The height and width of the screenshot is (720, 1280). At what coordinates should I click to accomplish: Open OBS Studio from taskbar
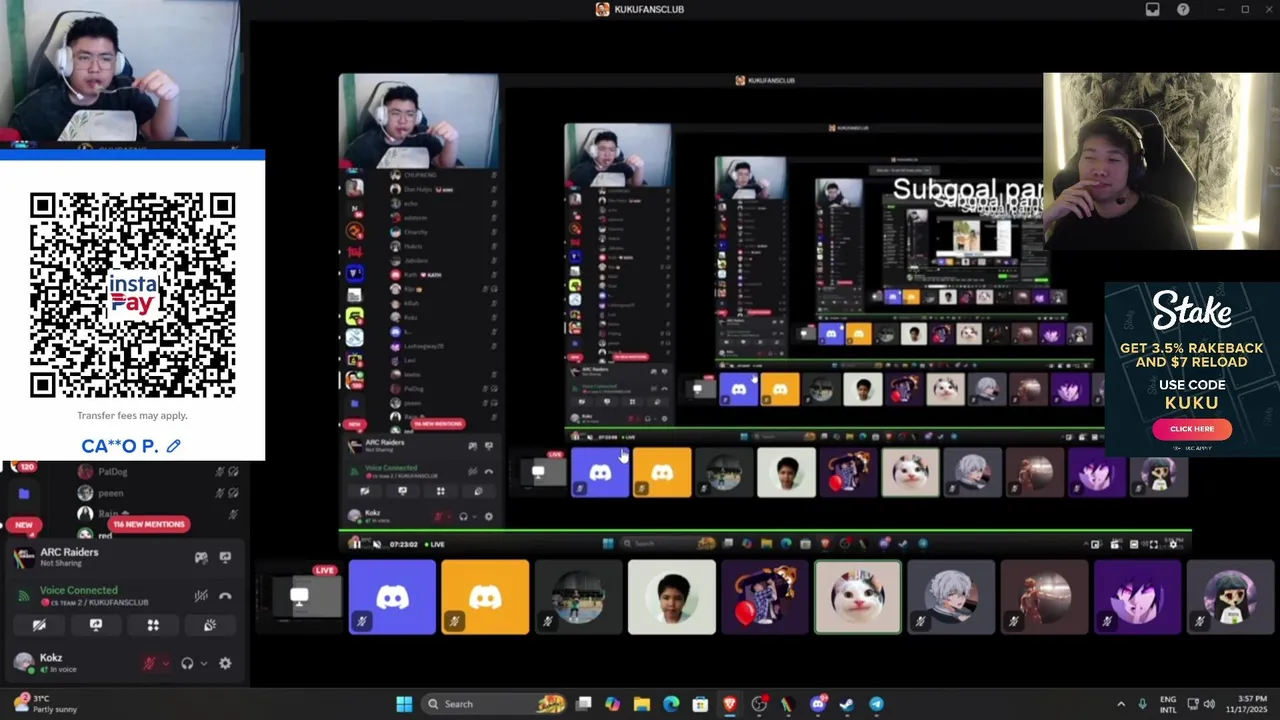[x=759, y=704]
